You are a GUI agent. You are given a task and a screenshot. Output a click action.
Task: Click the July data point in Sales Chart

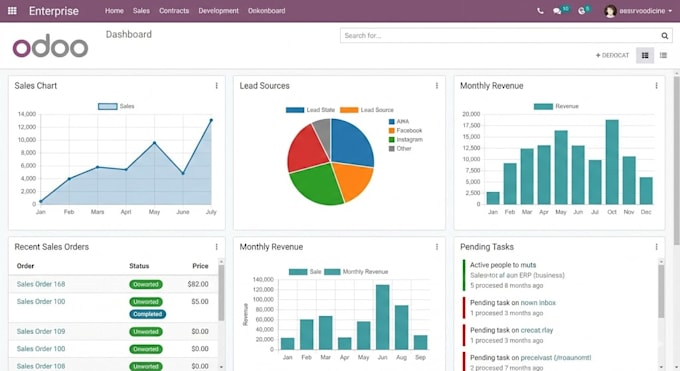[x=211, y=120]
